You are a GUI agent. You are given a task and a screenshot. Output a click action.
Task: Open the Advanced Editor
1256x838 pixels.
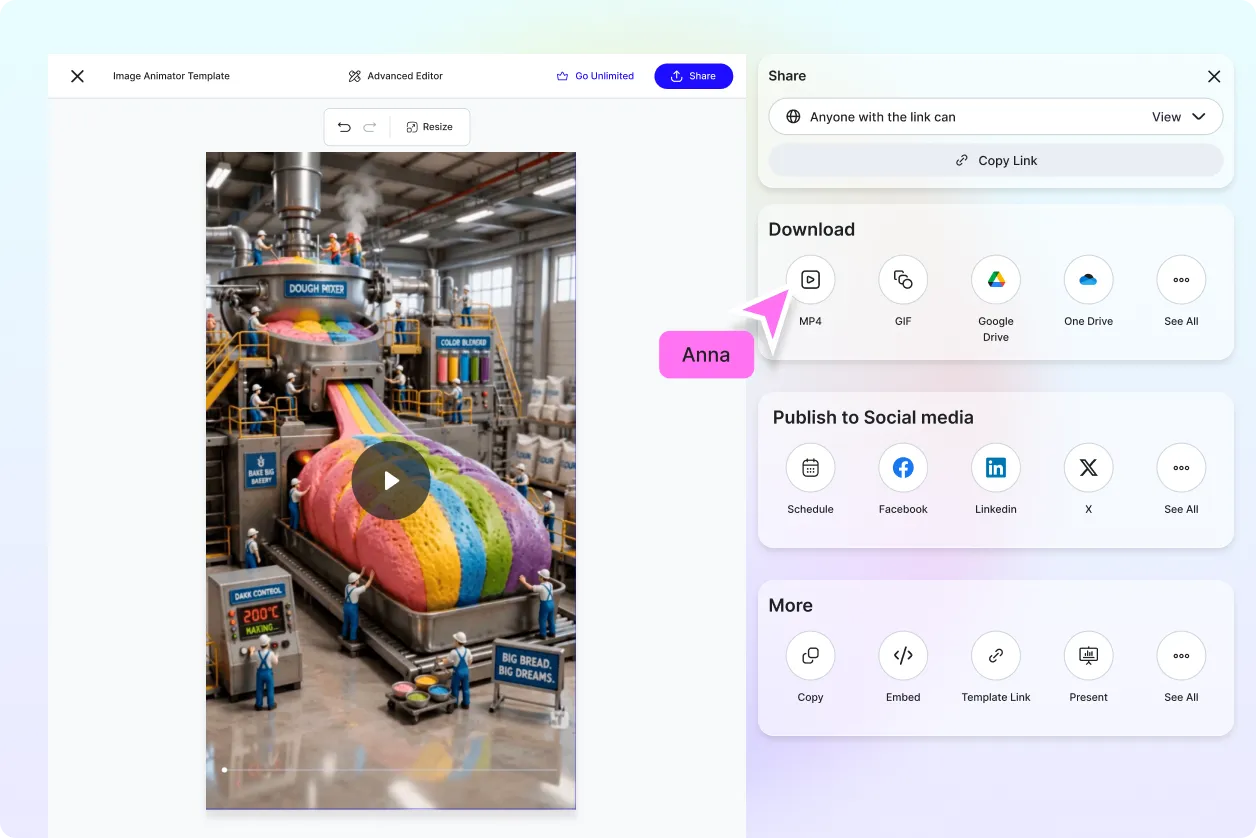tap(396, 76)
